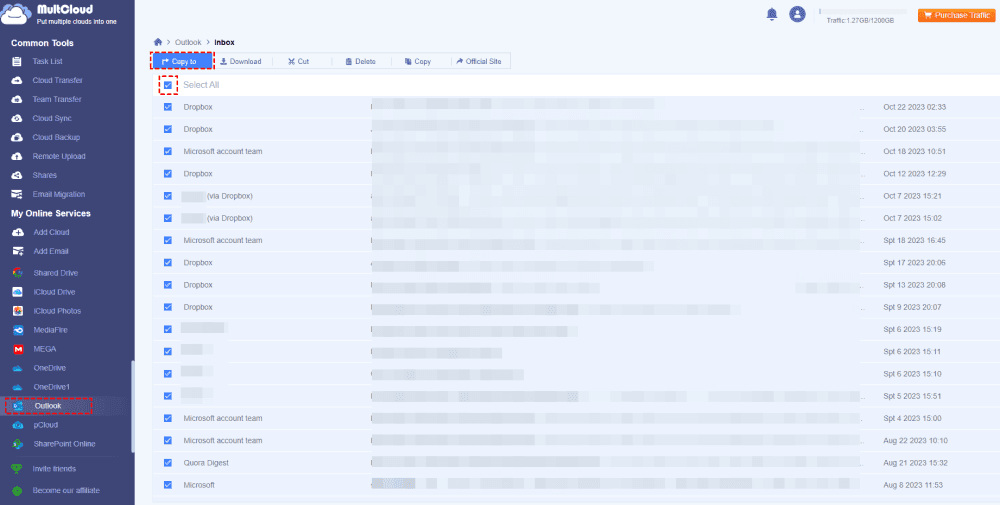Click Invite friends
Viewport: 1000px width, 505px height.
[x=54, y=469]
